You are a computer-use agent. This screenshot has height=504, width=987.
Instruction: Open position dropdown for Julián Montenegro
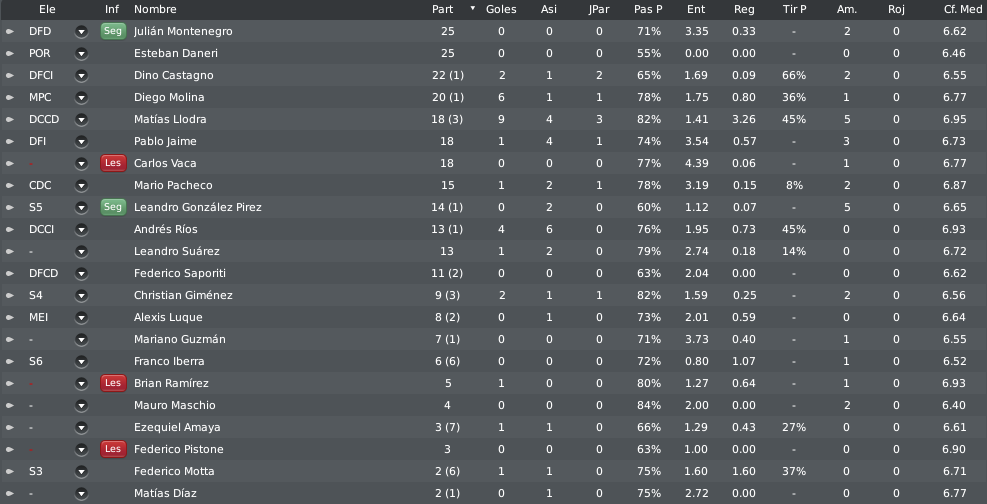pos(81,31)
